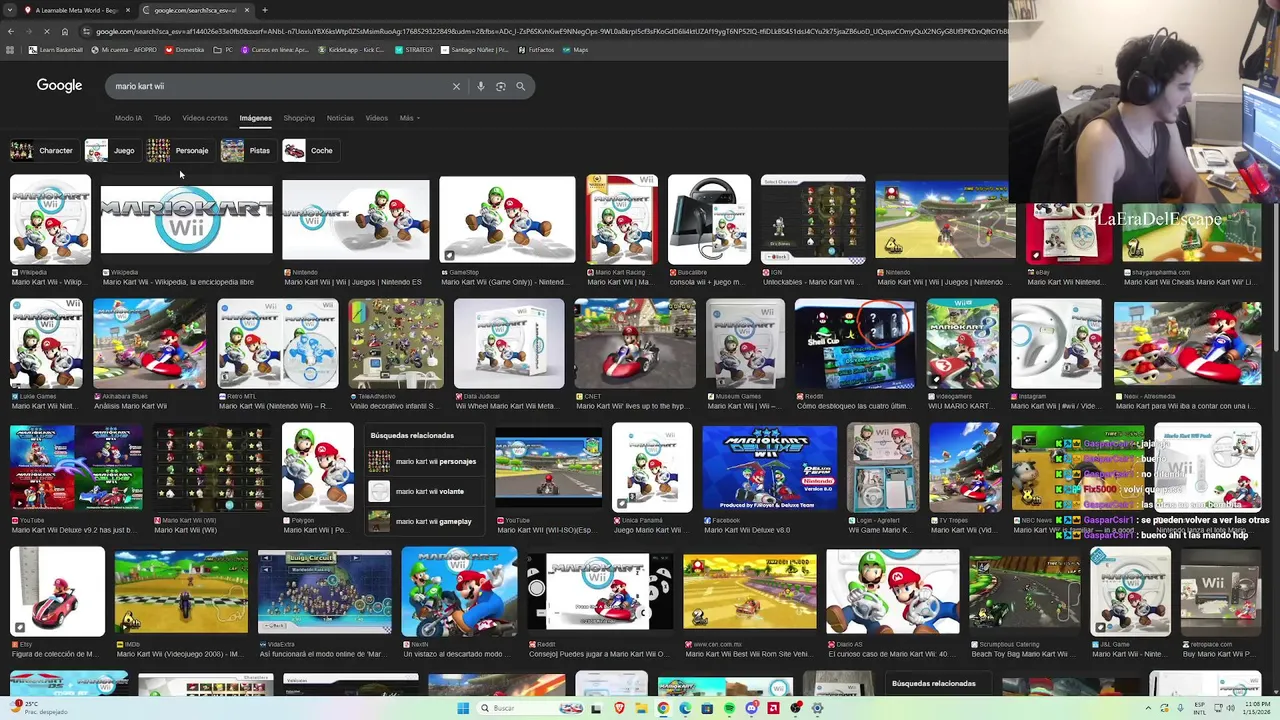Open Chrome from taskbar
This screenshot has height=720, width=1280.
click(x=663, y=708)
